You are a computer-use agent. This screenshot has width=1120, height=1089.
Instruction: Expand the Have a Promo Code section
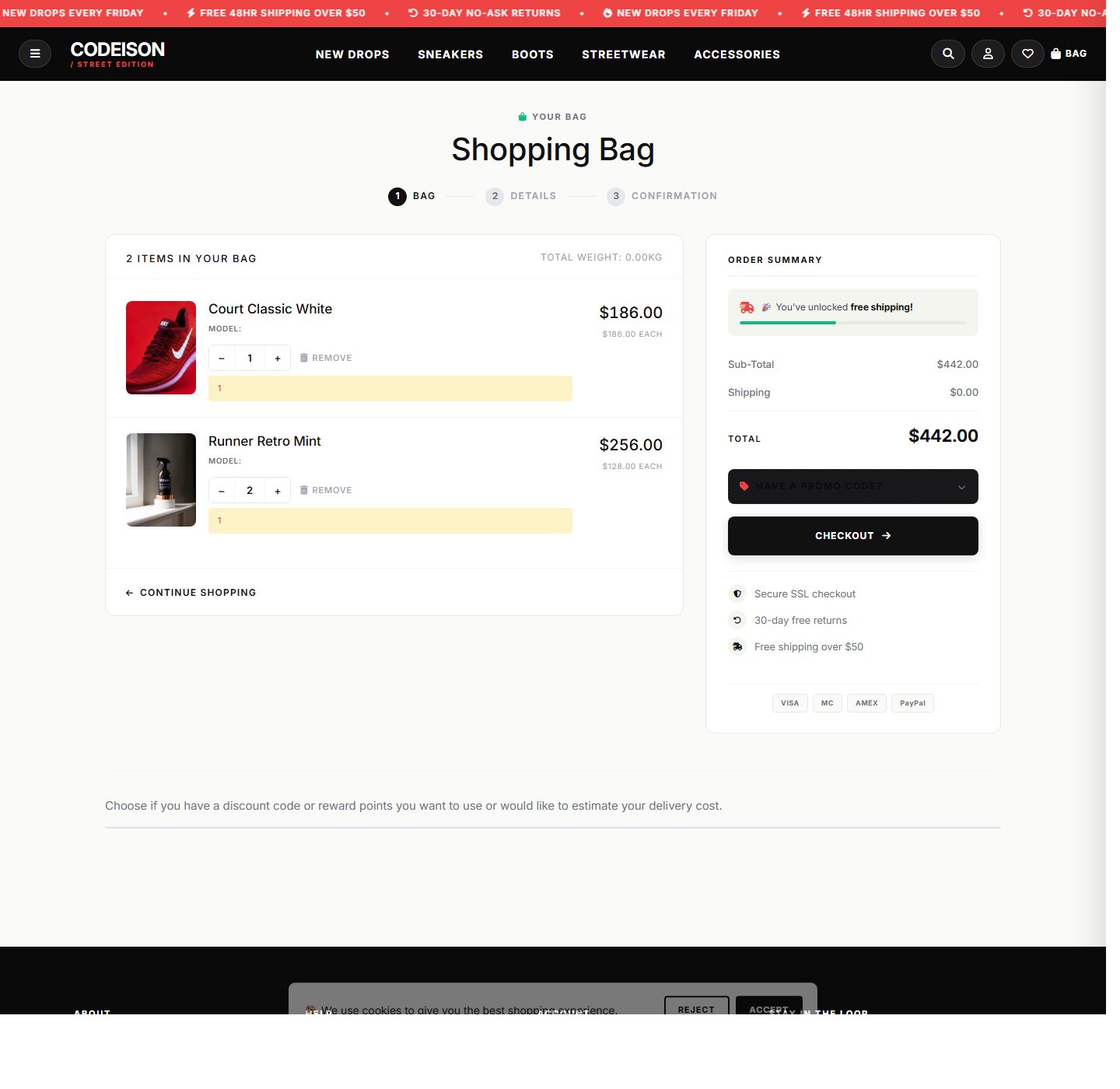coord(852,486)
